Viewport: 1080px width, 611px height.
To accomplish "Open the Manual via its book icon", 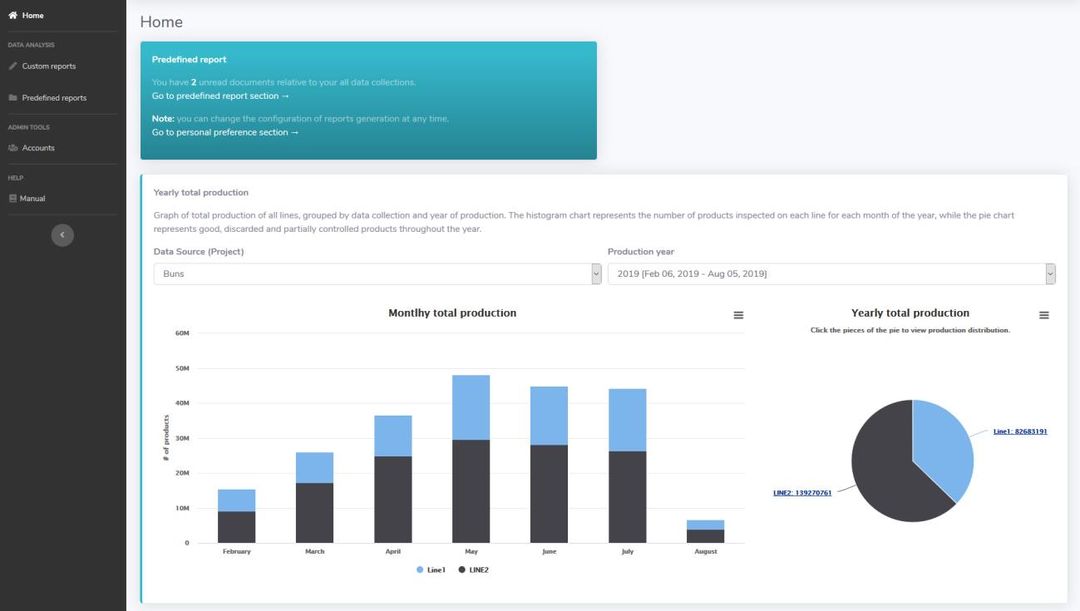I will tap(13, 197).
